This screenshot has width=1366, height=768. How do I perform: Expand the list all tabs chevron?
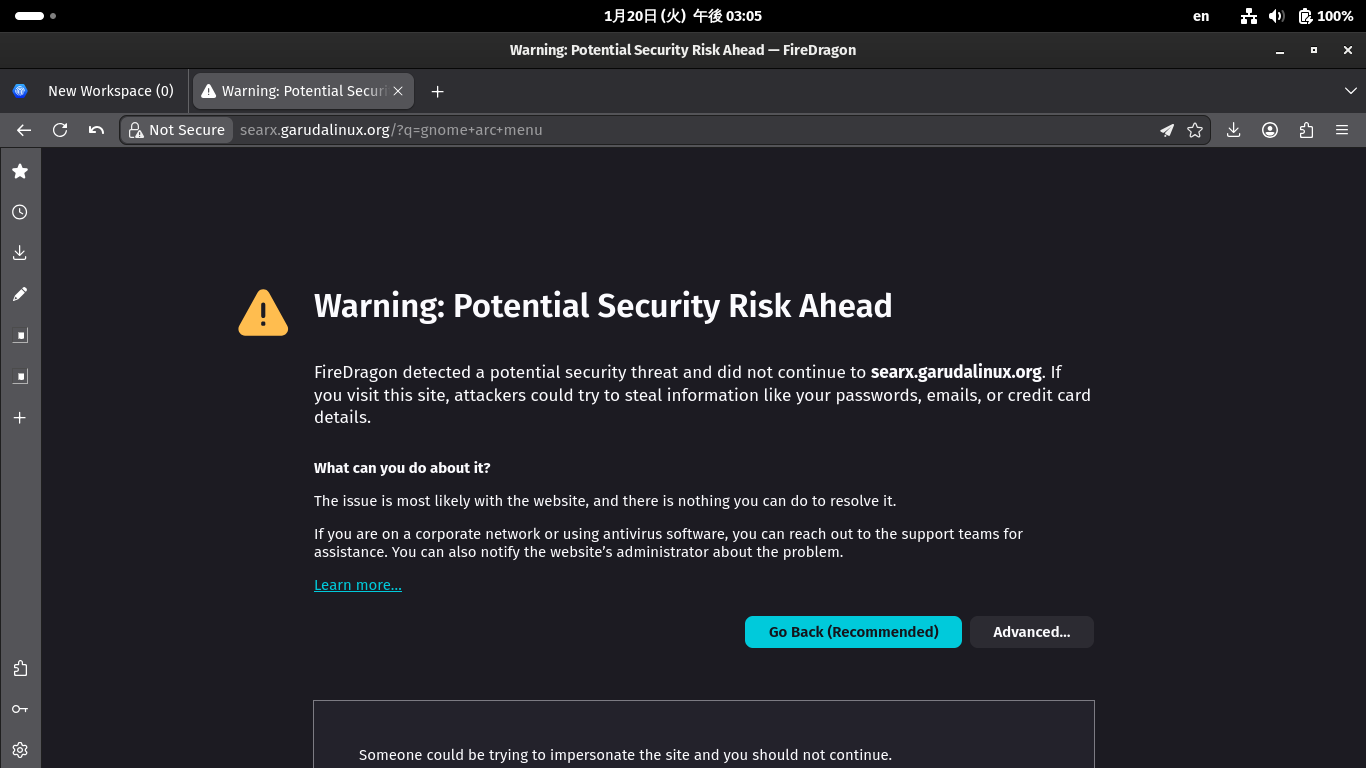pos(1351,91)
